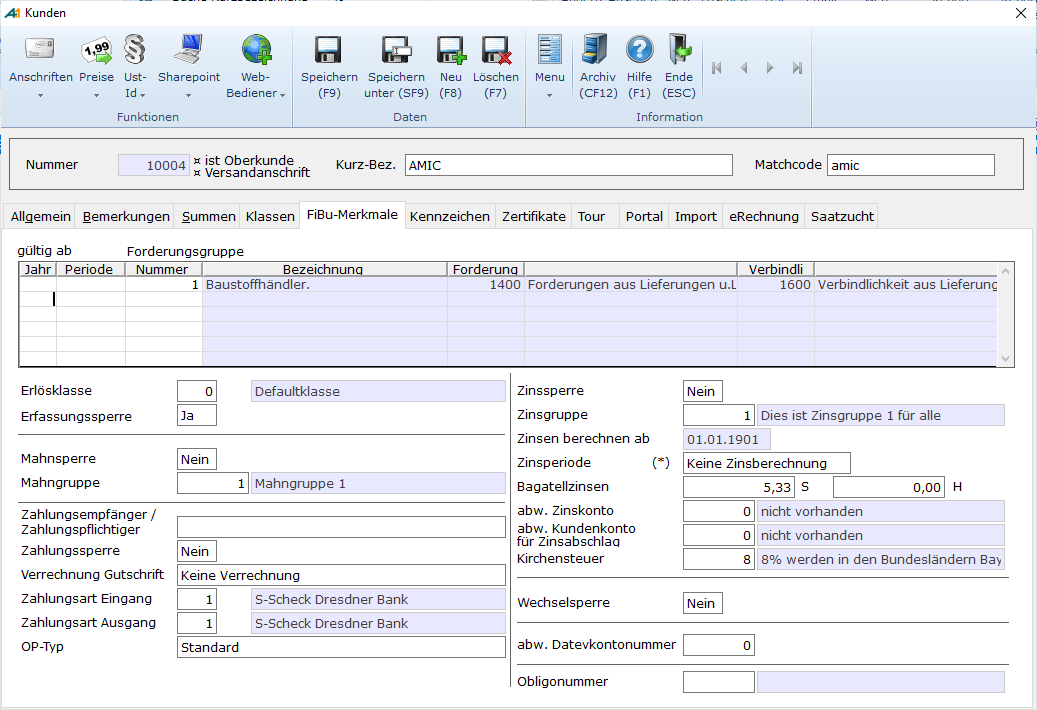Toggle Zinssperre Nein field

tap(702, 391)
